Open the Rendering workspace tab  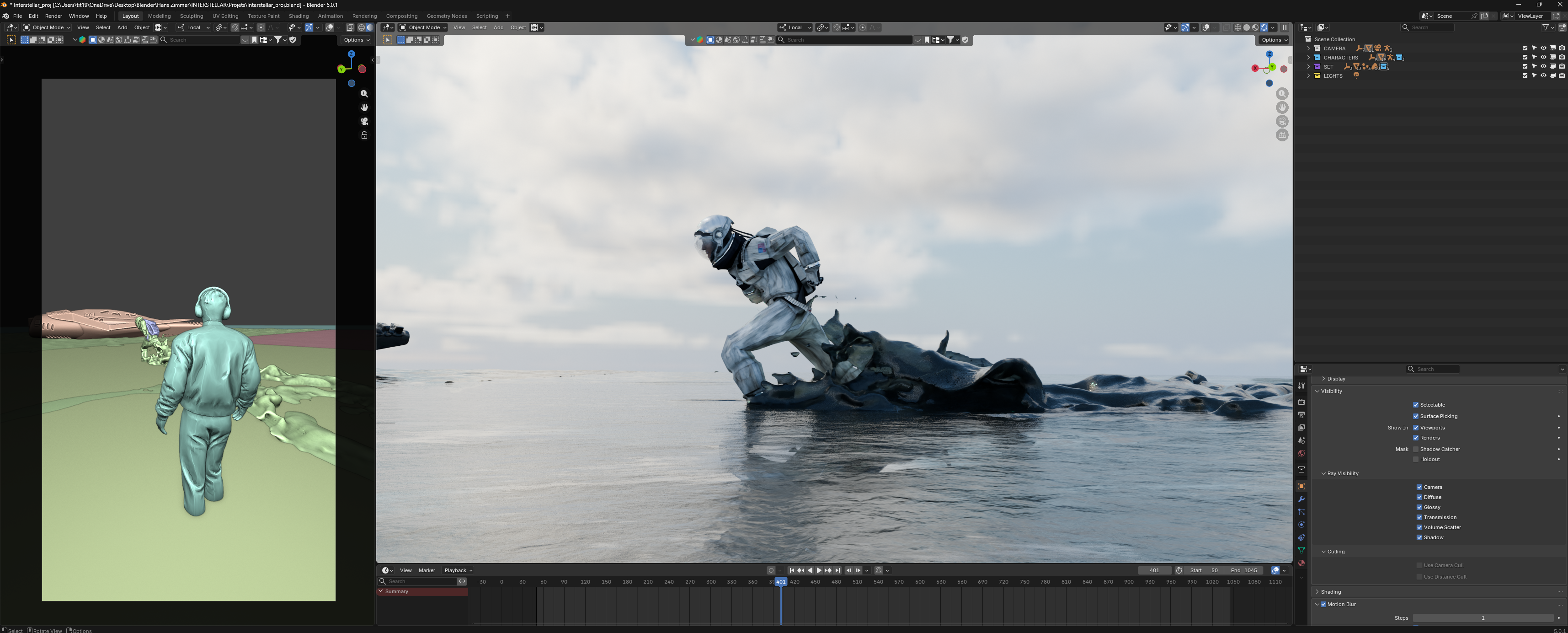coord(364,16)
